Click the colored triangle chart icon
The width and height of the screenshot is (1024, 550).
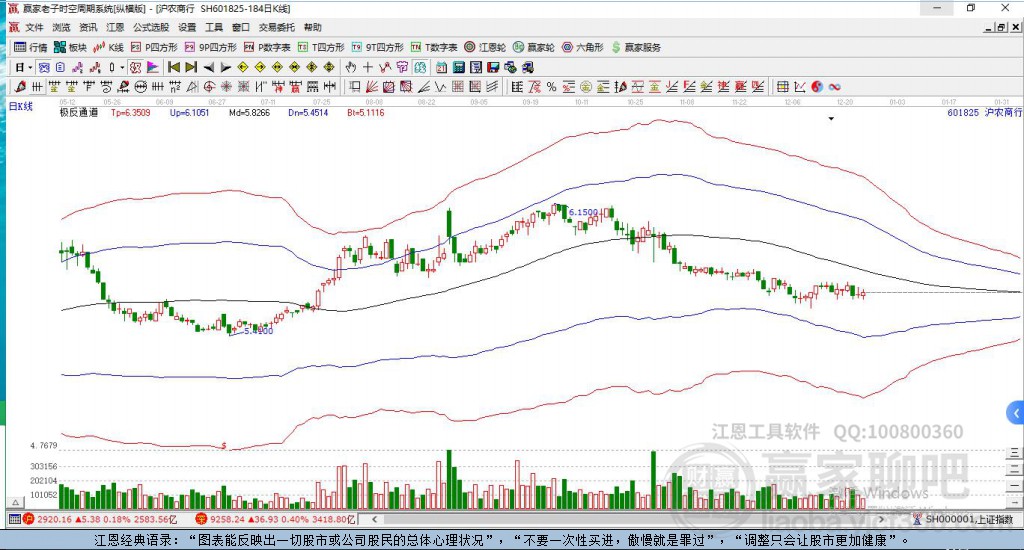(x=153, y=67)
